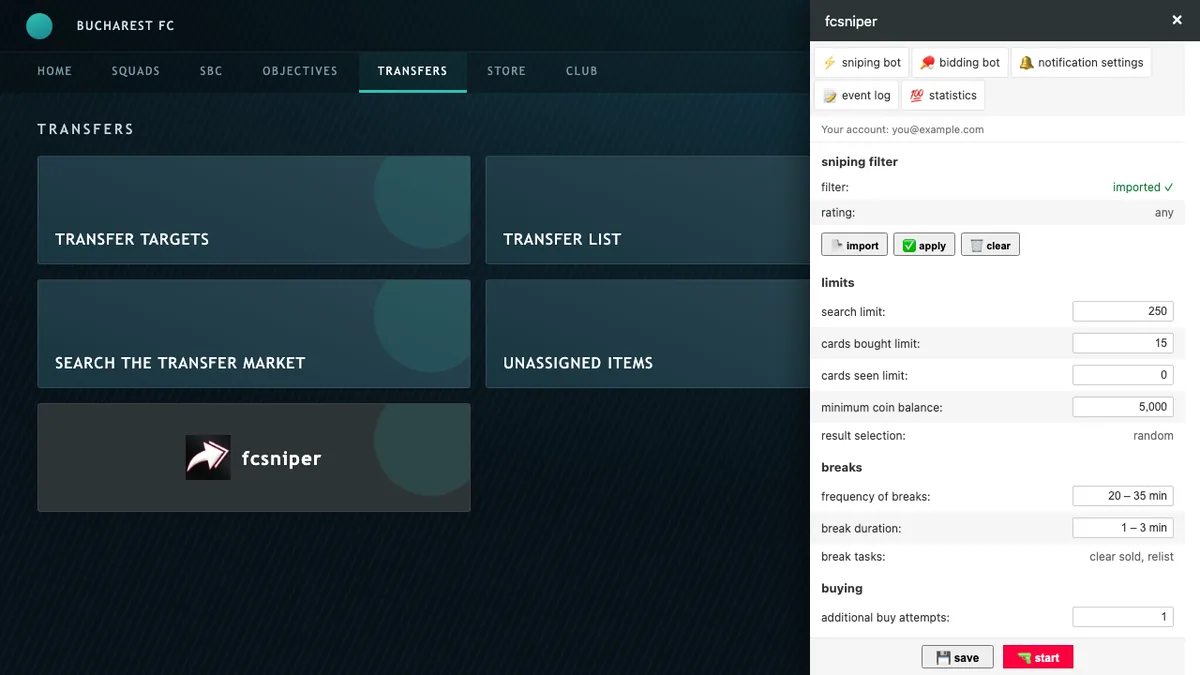This screenshot has width=1200, height=675.
Task: Open the Transfer Targets tile
Action: pyautogui.click(x=254, y=210)
